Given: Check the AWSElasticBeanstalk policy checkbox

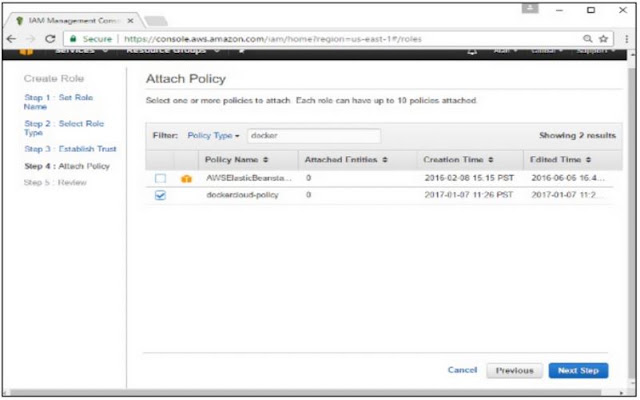Looking at the screenshot, I should [x=160, y=178].
